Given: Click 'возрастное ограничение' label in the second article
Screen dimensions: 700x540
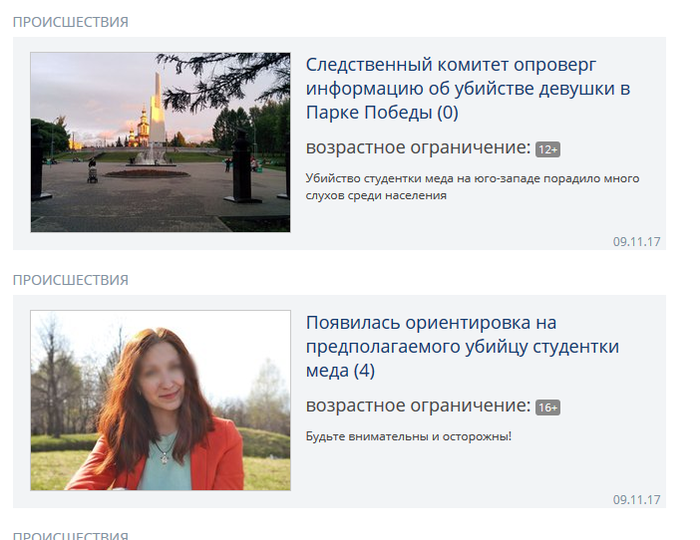Looking at the screenshot, I should click(417, 406).
